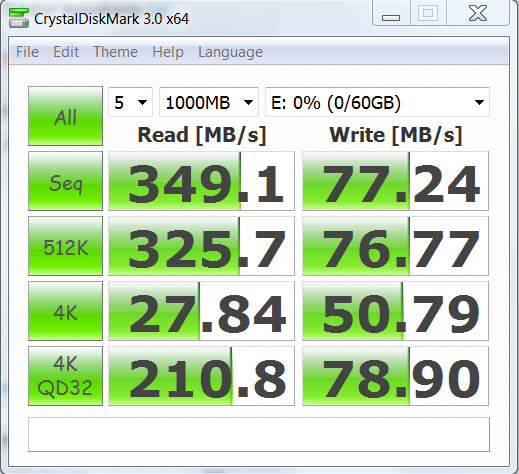Click the Seq read result 349.1
Screen dimensions: 519x474
[202, 181]
